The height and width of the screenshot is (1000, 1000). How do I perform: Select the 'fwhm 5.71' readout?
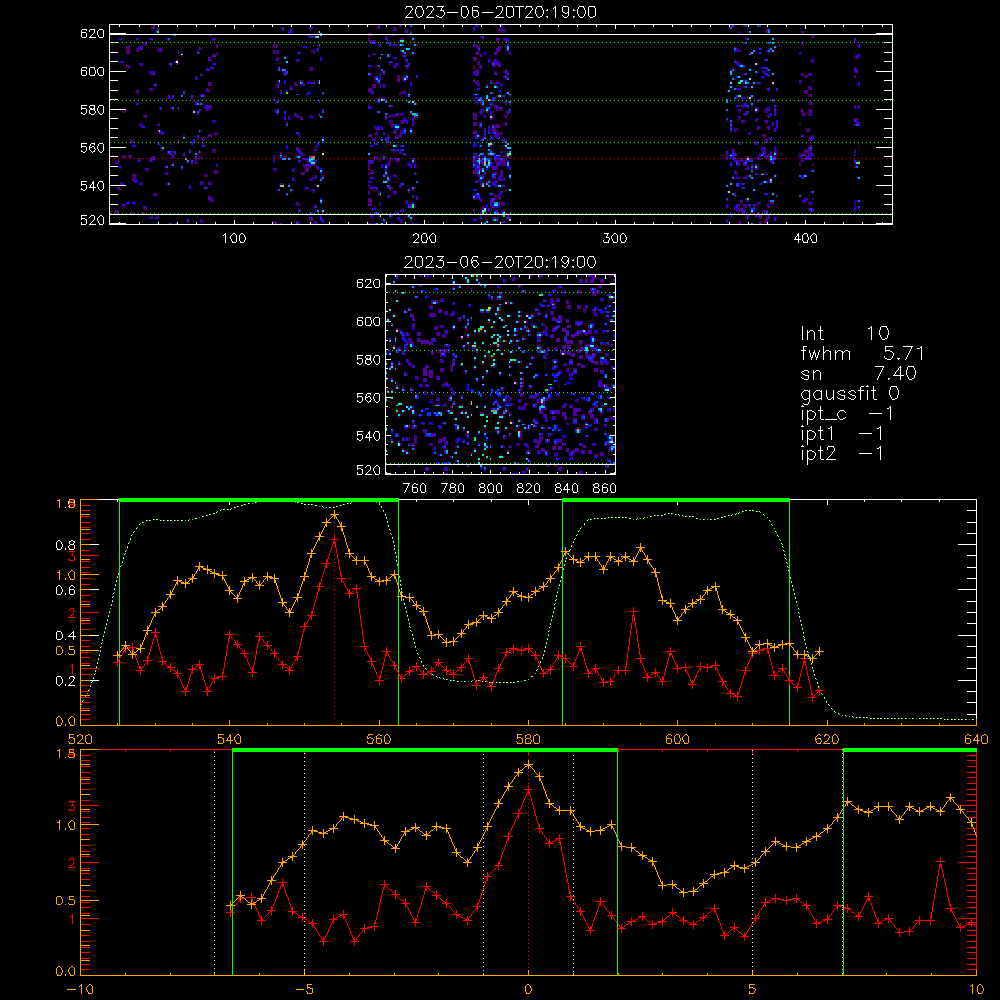coord(862,353)
